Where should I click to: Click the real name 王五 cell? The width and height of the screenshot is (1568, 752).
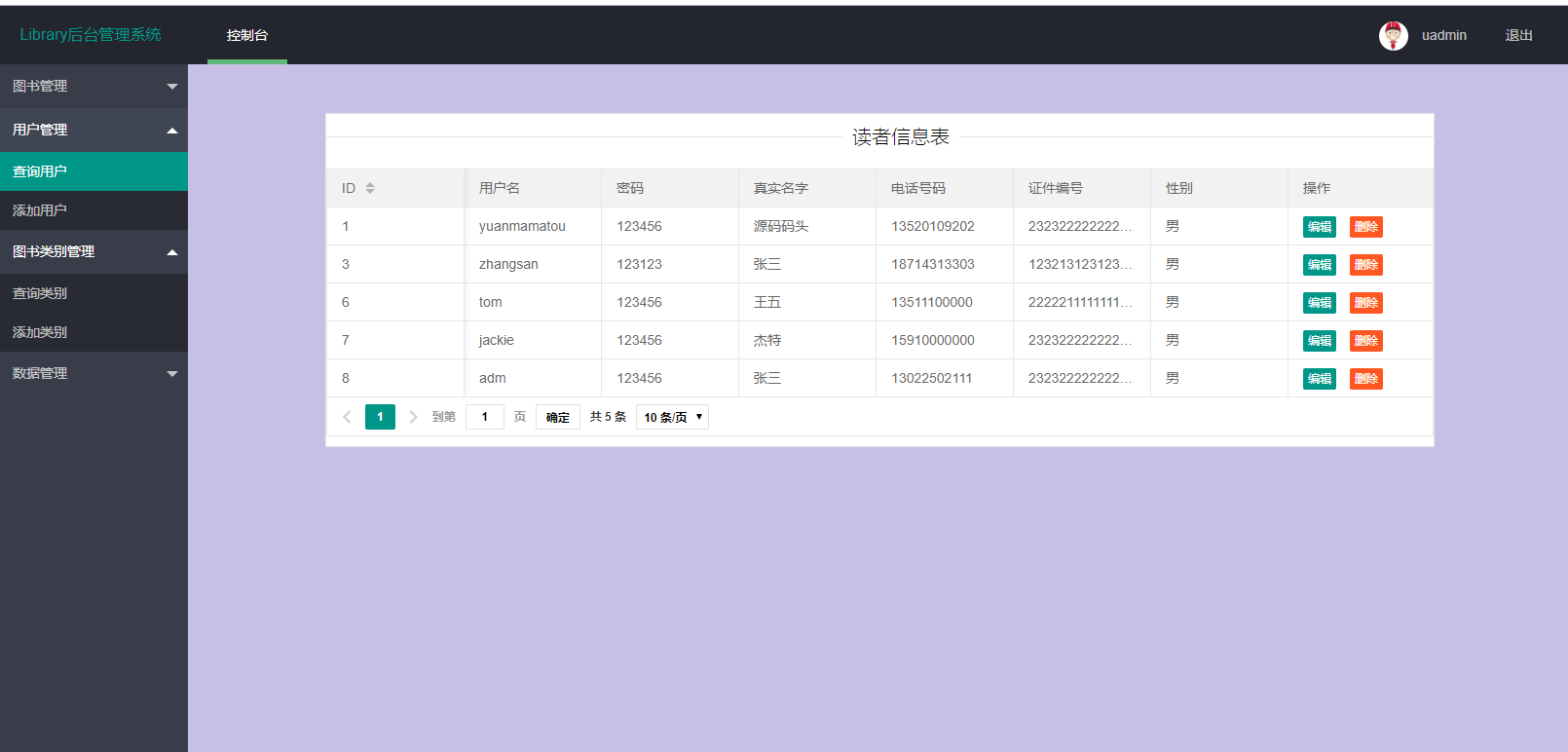(807, 302)
